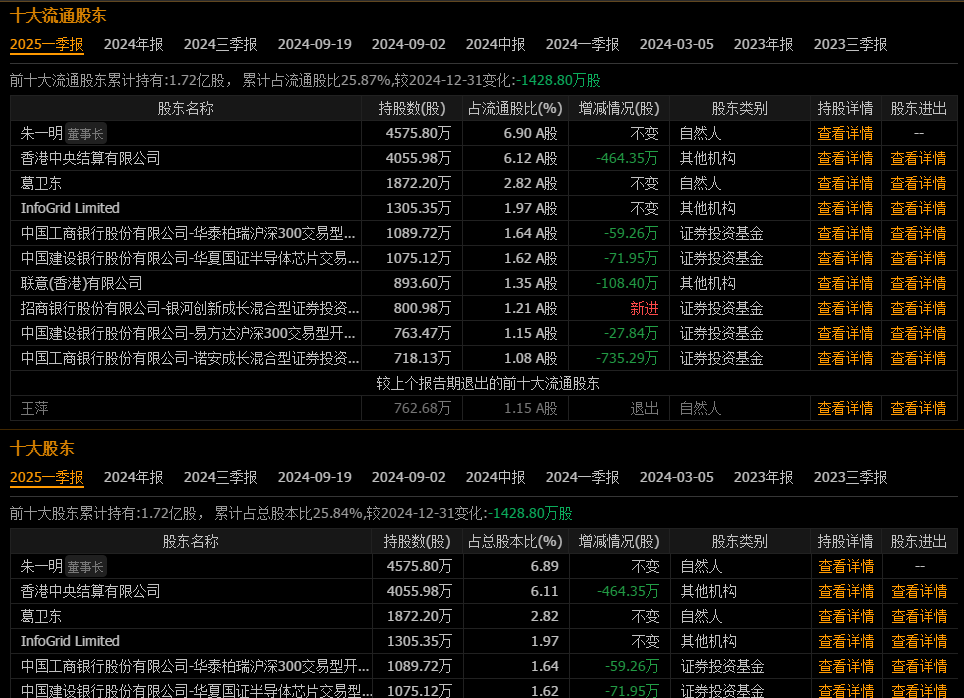Switch to 2024三季报 tab in 十大流通股东 section

220,44
